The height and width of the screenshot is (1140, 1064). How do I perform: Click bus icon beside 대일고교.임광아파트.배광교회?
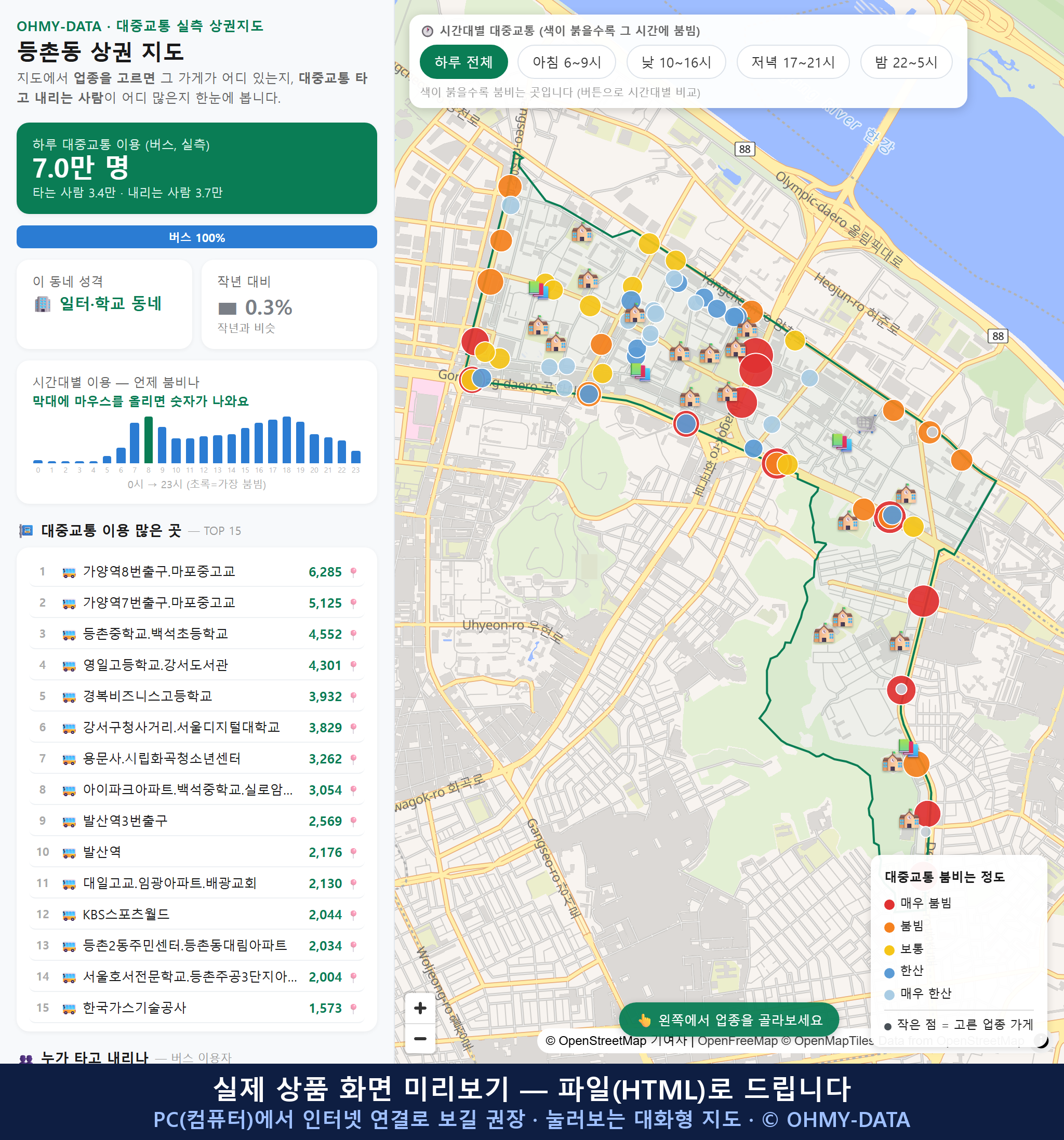pyautogui.click(x=69, y=883)
